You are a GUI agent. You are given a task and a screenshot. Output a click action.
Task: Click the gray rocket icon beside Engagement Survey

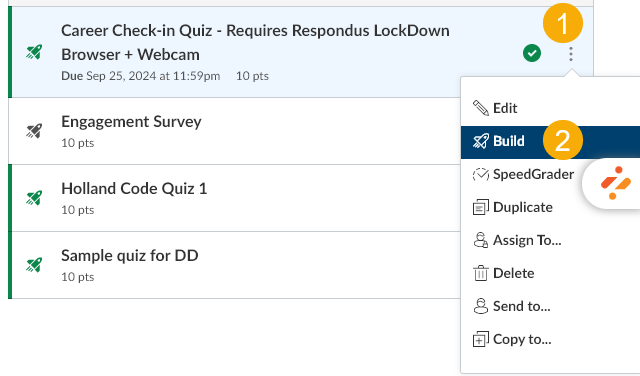34,131
